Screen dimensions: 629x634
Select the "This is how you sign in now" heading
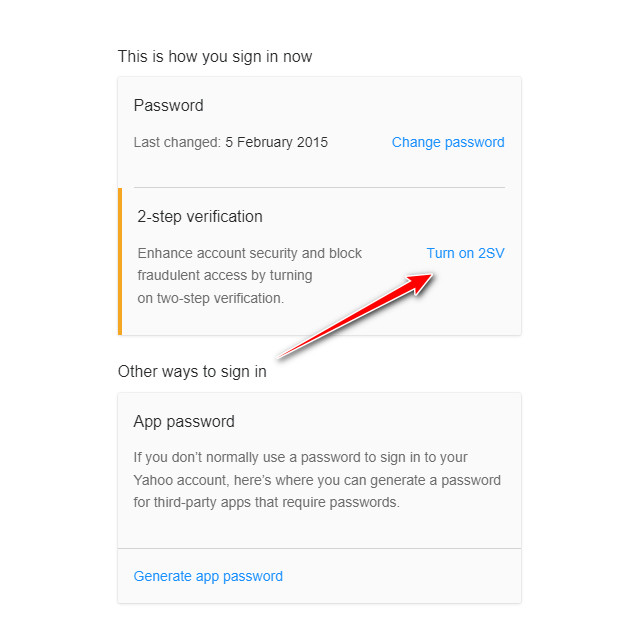point(215,57)
